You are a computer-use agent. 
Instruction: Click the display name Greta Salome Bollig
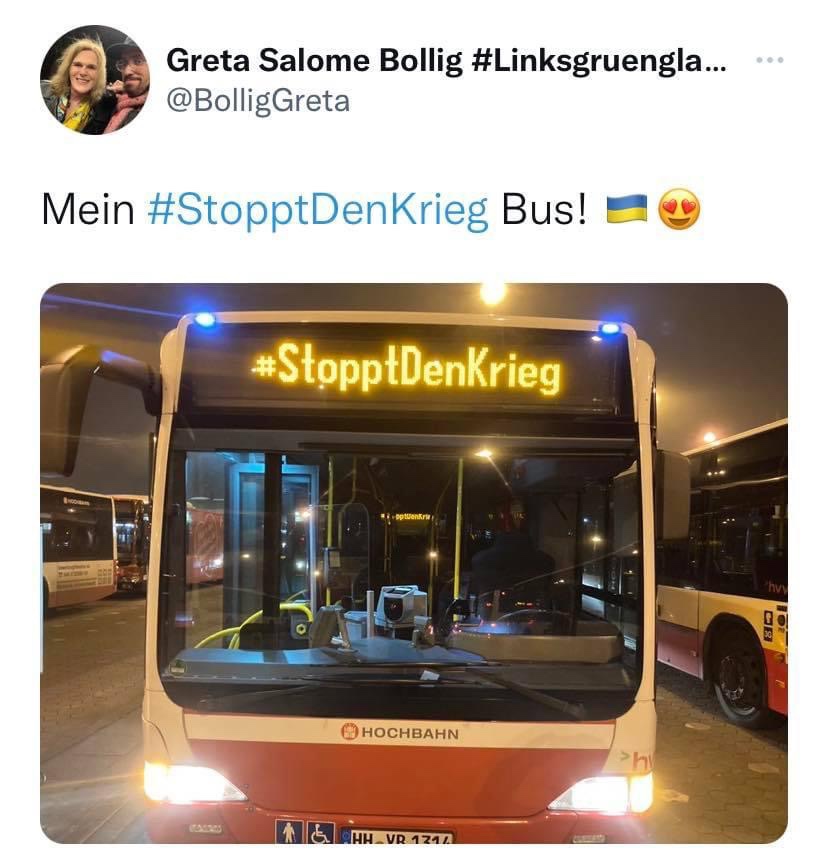pos(314,61)
